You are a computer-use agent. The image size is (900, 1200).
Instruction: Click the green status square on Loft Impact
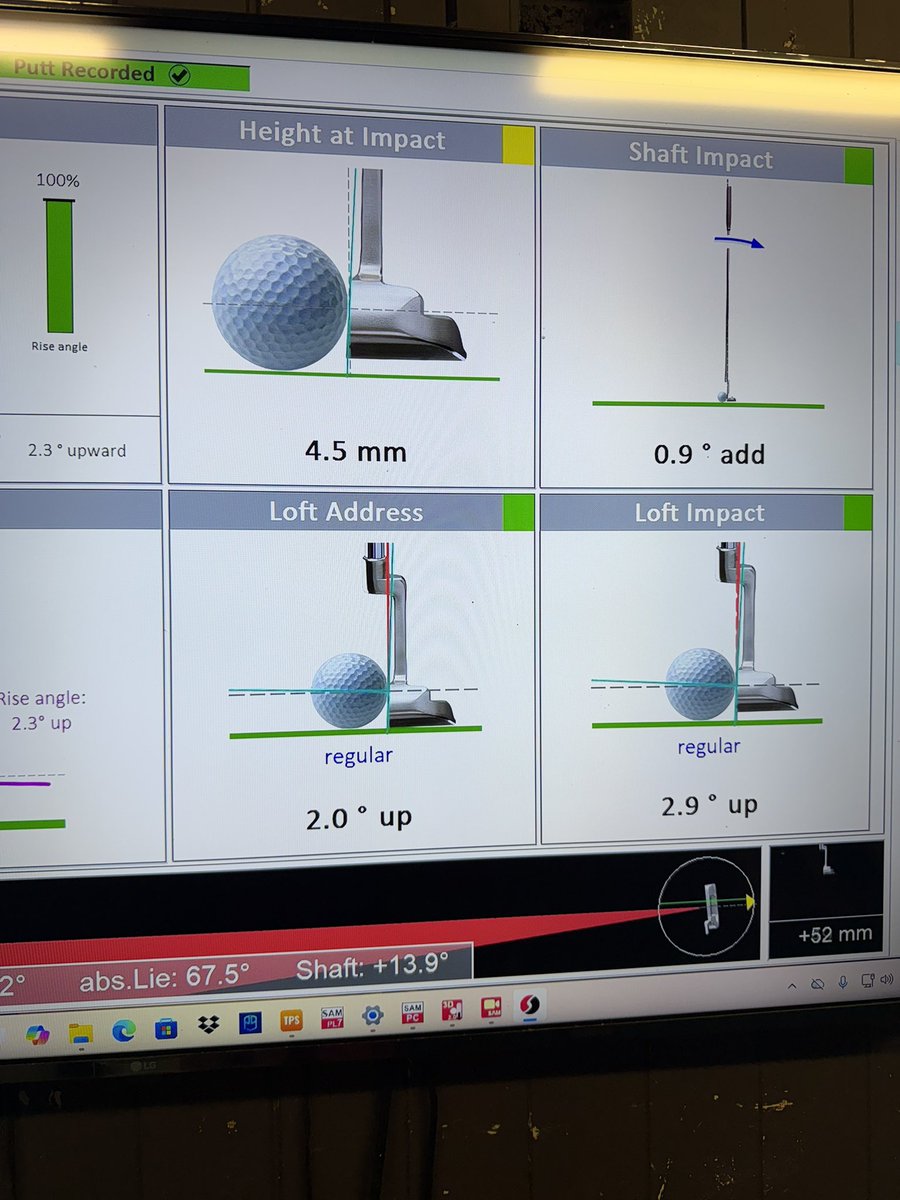[858, 513]
